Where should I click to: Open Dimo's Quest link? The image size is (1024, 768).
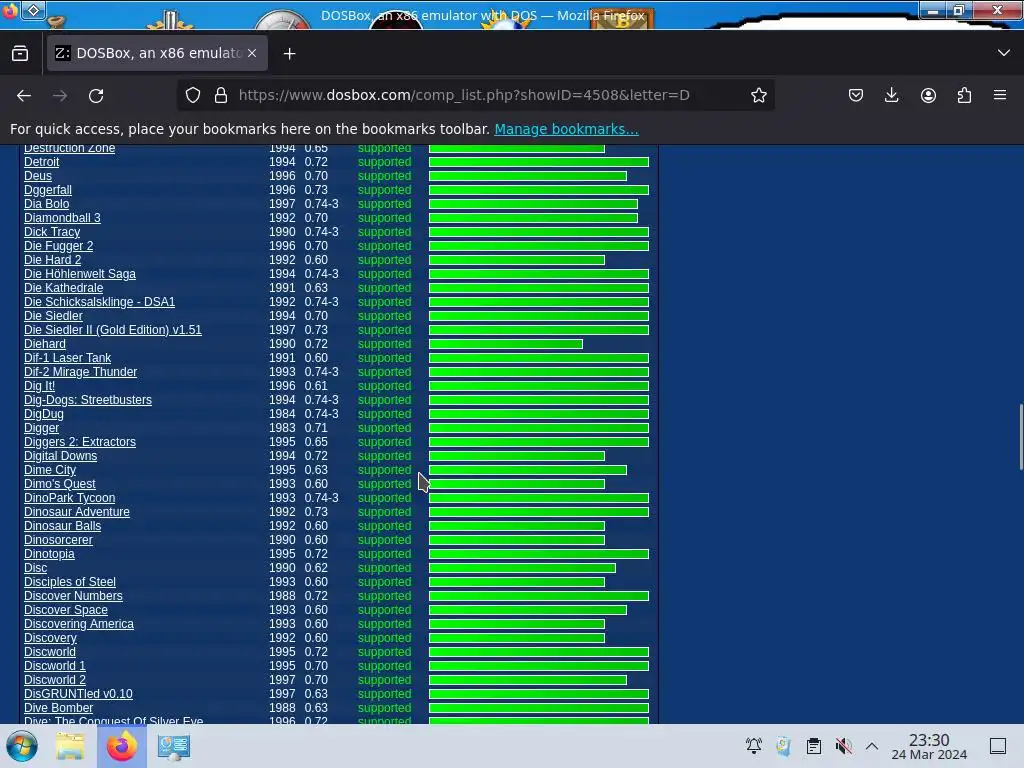[59, 484]
